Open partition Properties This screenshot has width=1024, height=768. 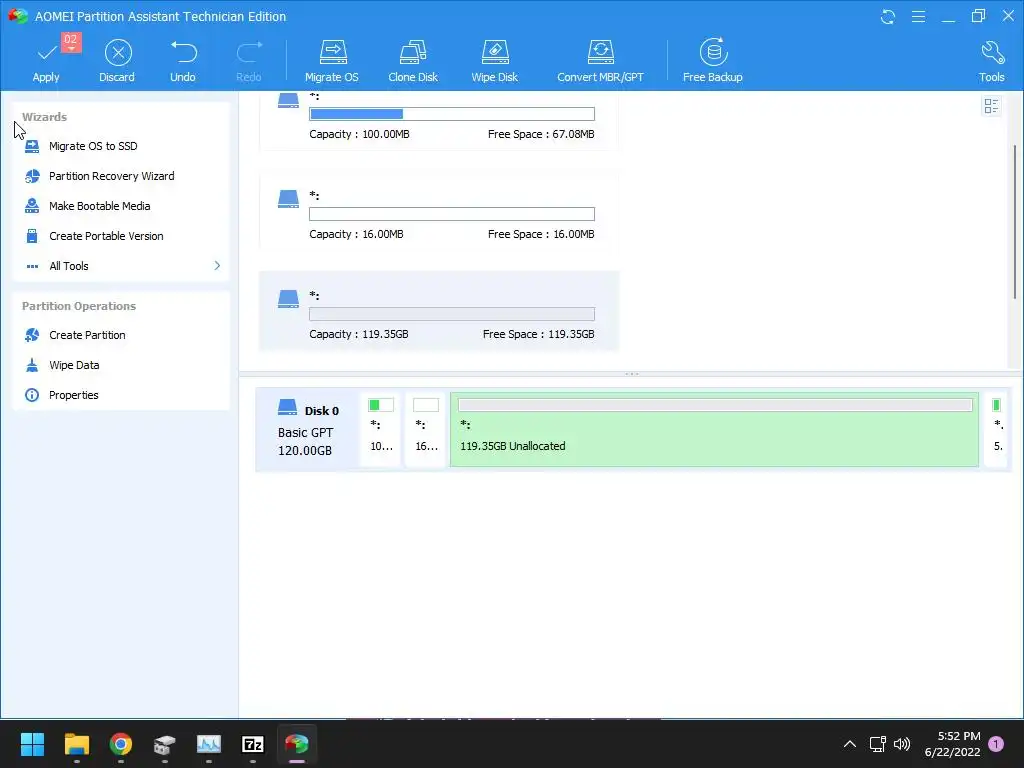click(x=74, y=395)
